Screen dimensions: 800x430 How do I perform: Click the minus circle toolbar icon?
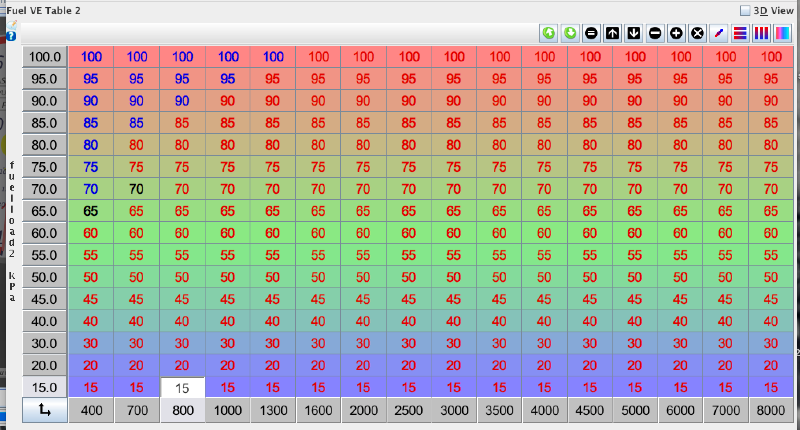(x=655, y=33)
